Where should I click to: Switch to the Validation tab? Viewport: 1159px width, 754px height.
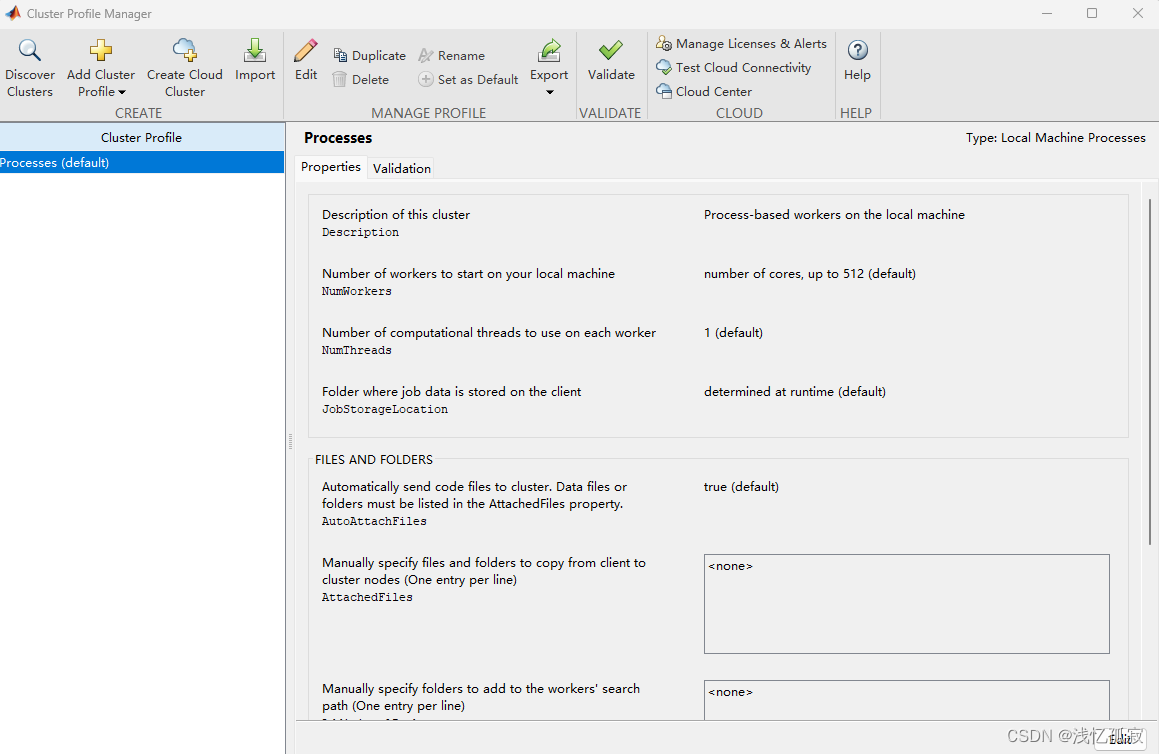[x=401, y=169]
